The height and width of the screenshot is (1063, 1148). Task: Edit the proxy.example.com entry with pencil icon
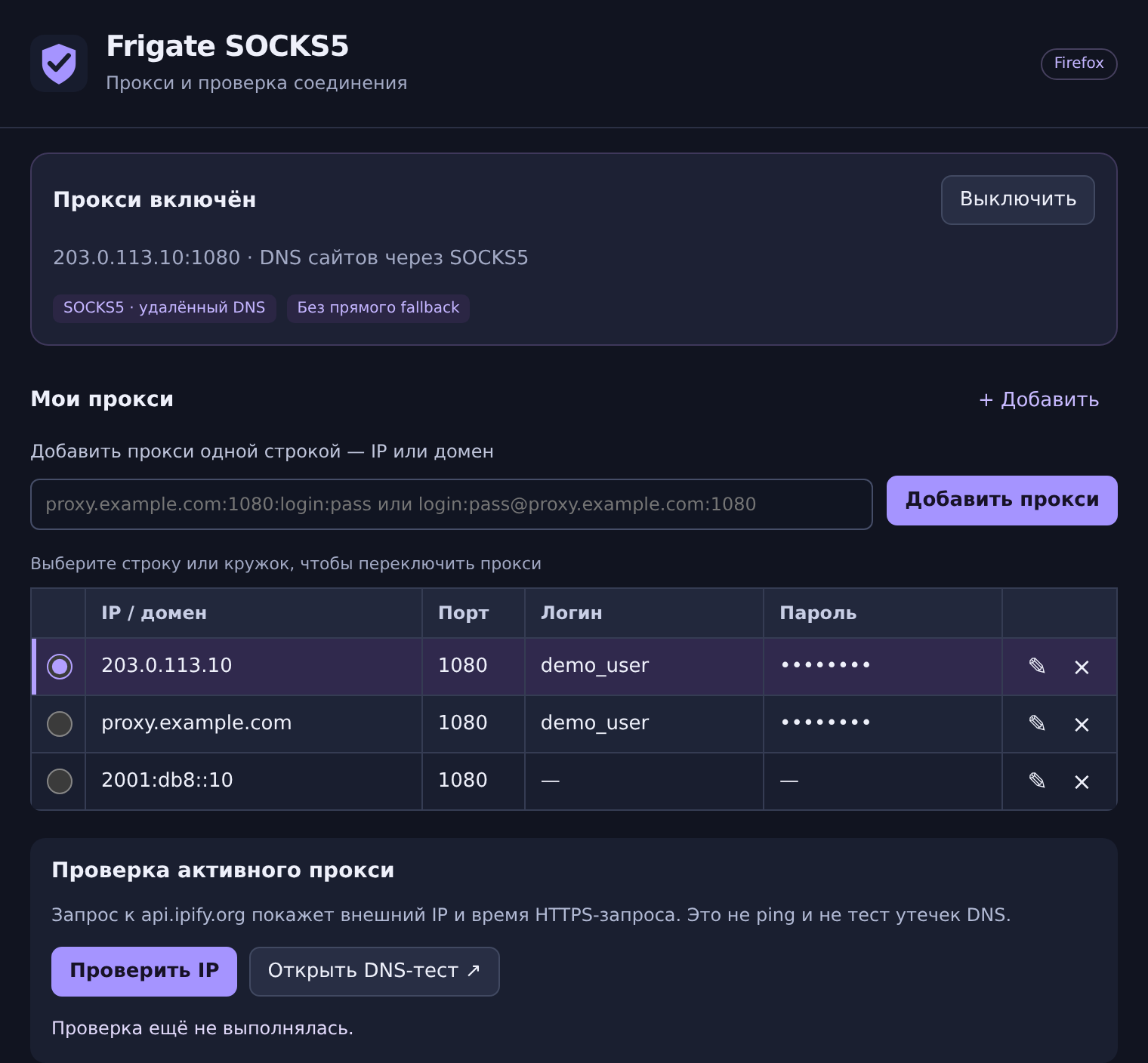click(x=1037, y=723)
